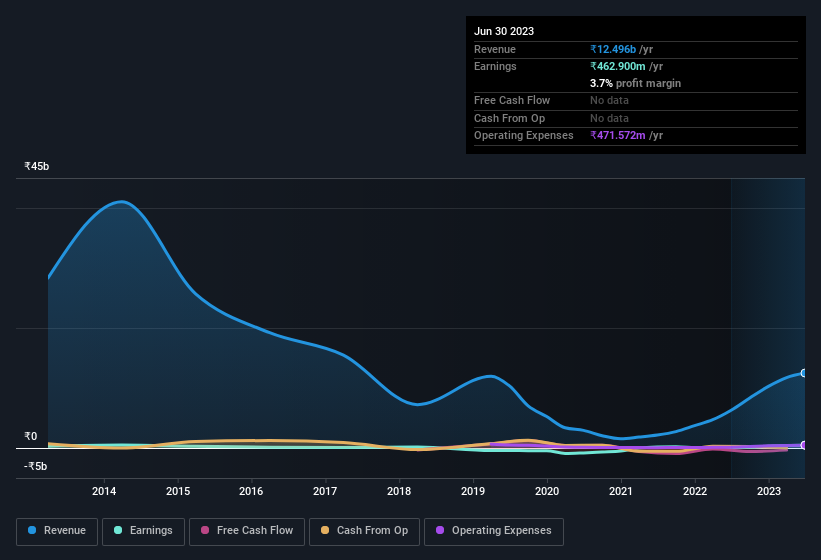821x560 pixels.
Task: Click the 2022 x-axis label
Action: [x=695, y=491]
